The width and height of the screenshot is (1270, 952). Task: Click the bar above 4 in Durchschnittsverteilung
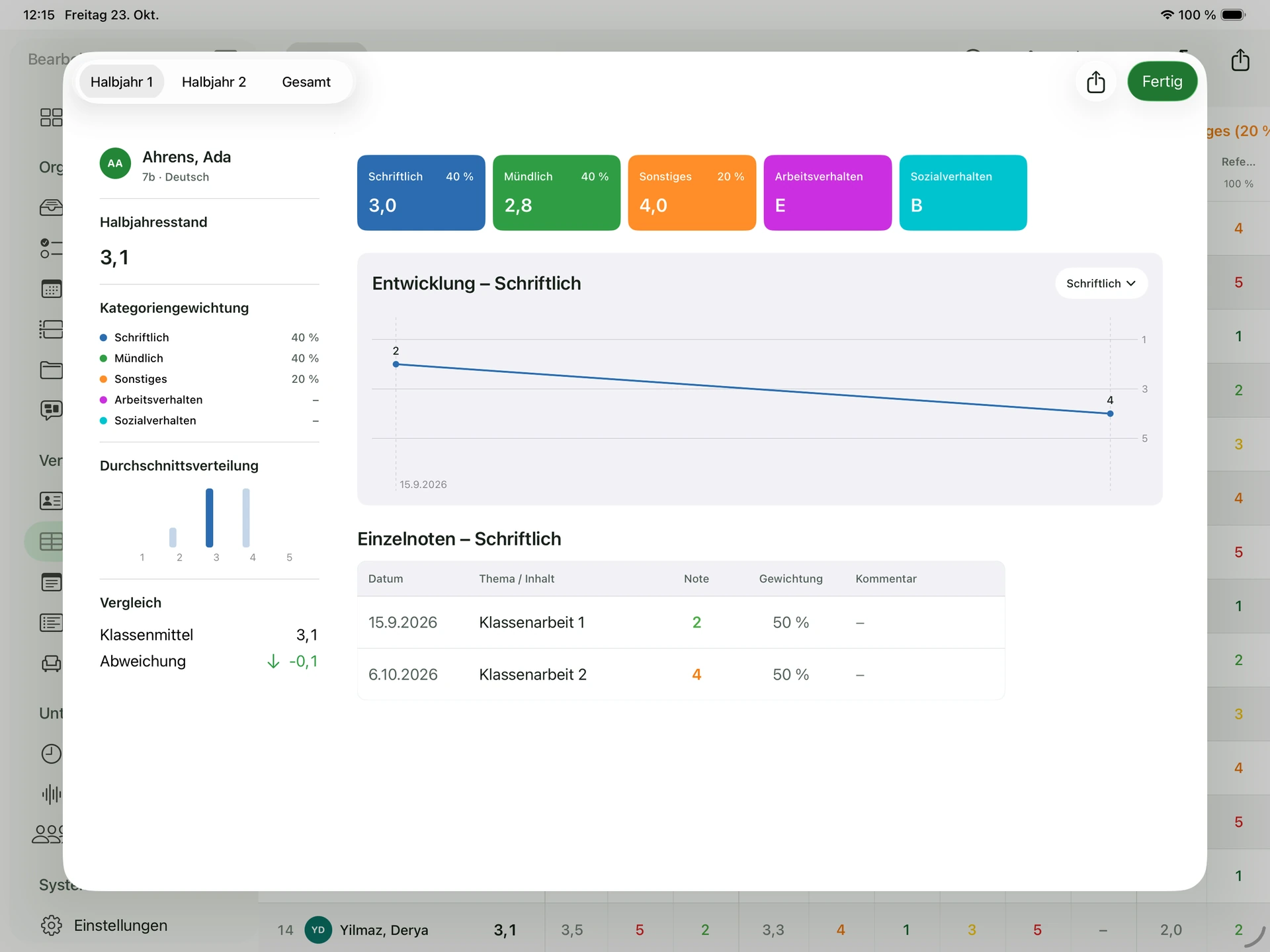tap(246, 518)
